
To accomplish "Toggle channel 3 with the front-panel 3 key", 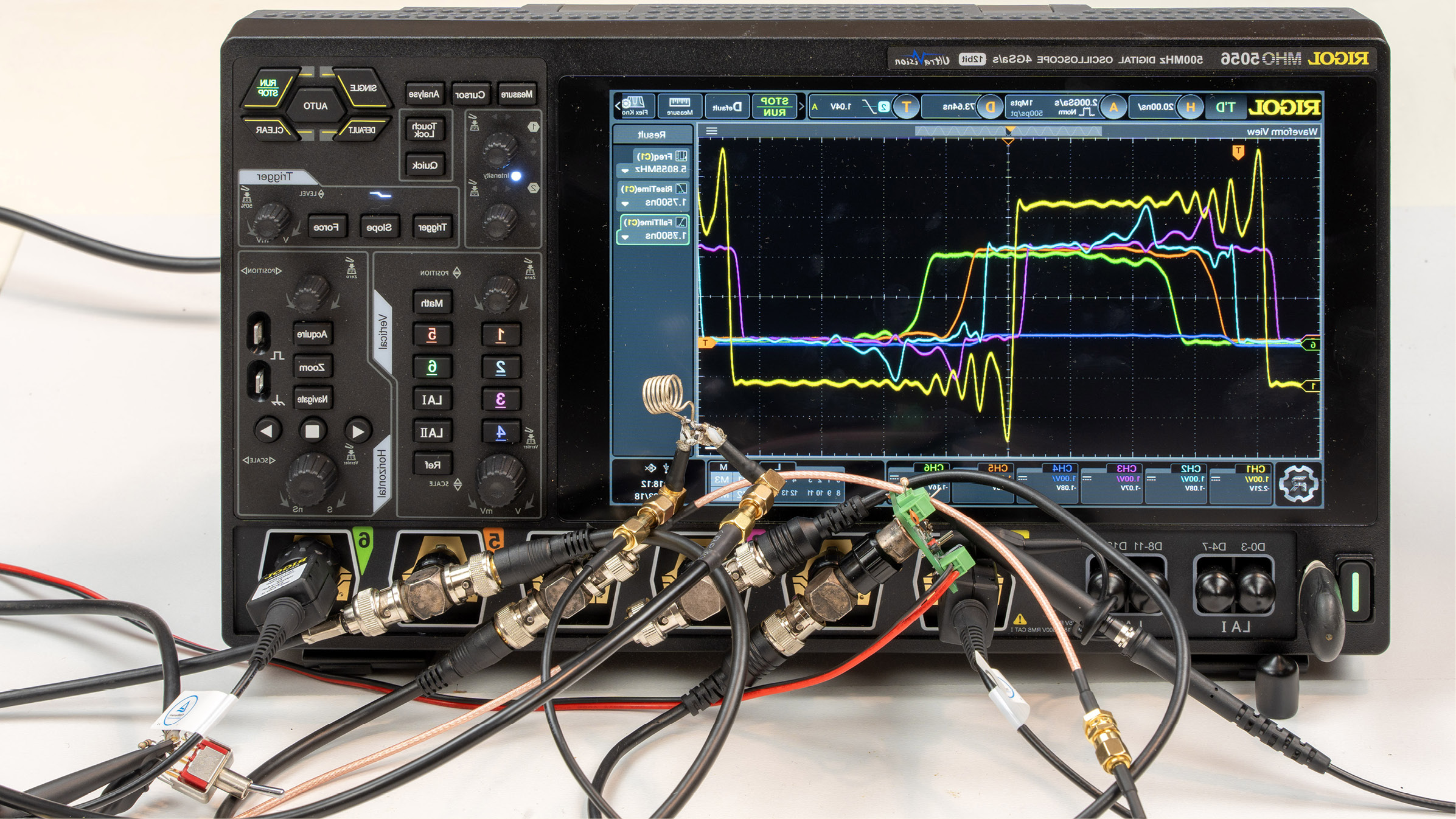I will click(x=501, y=400).
